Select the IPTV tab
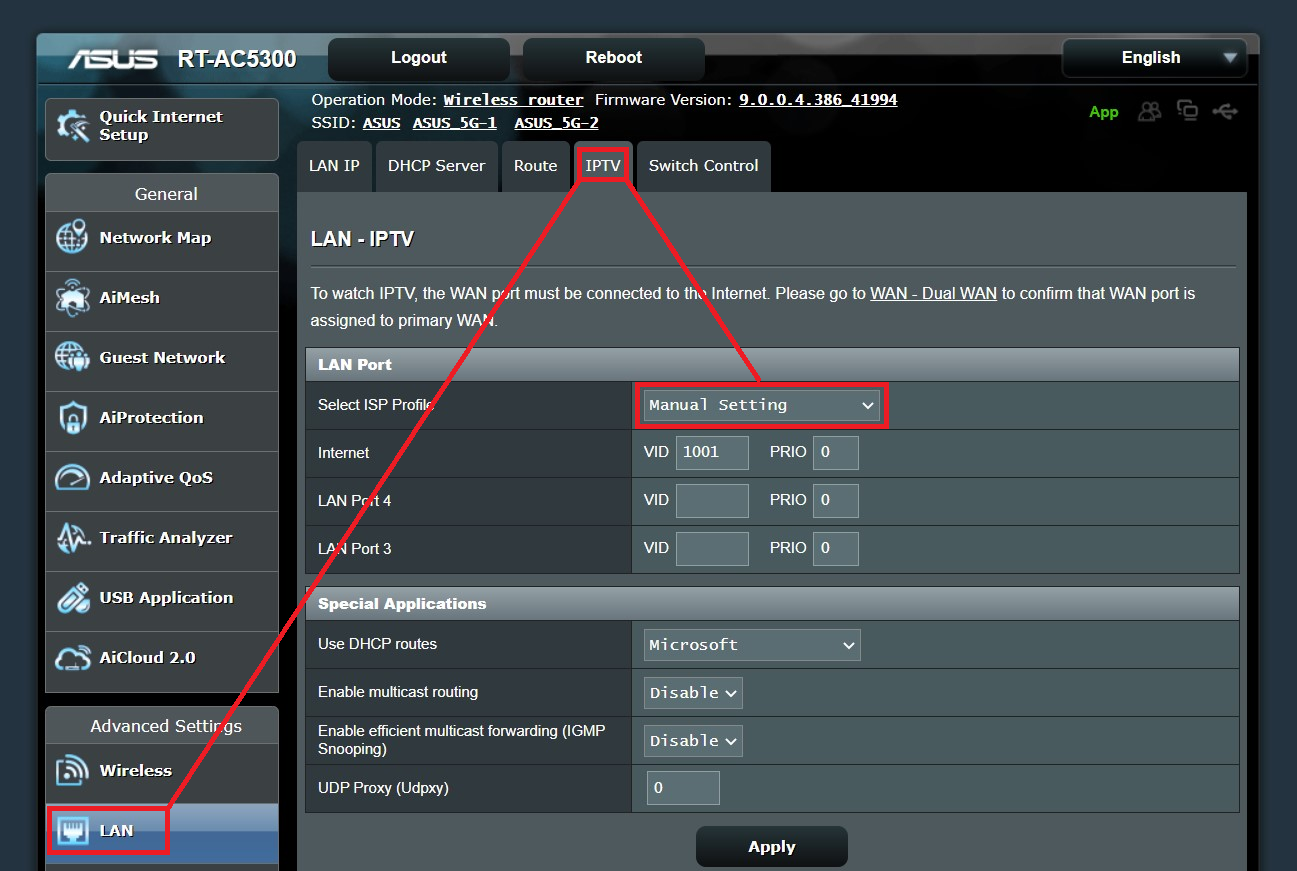 click(603, 166)
